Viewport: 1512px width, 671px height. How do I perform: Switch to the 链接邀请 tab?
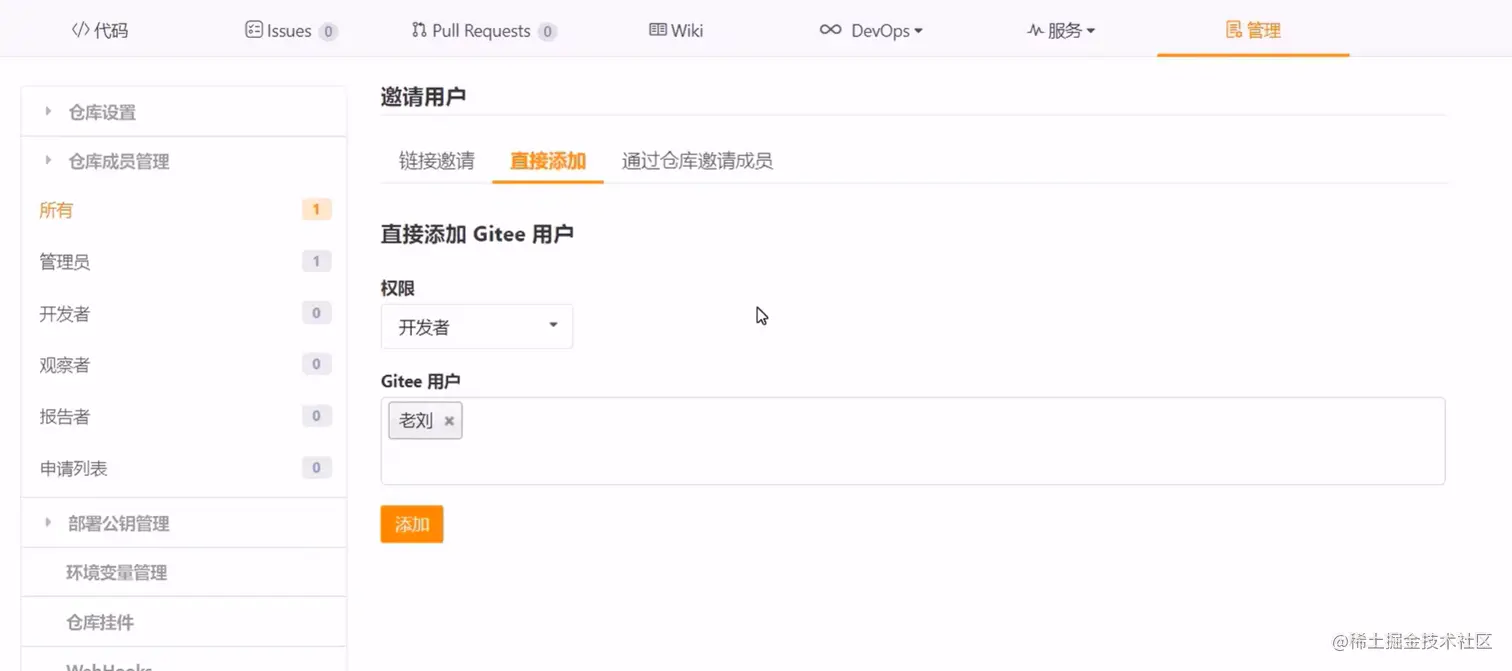[x=436, y=161]
